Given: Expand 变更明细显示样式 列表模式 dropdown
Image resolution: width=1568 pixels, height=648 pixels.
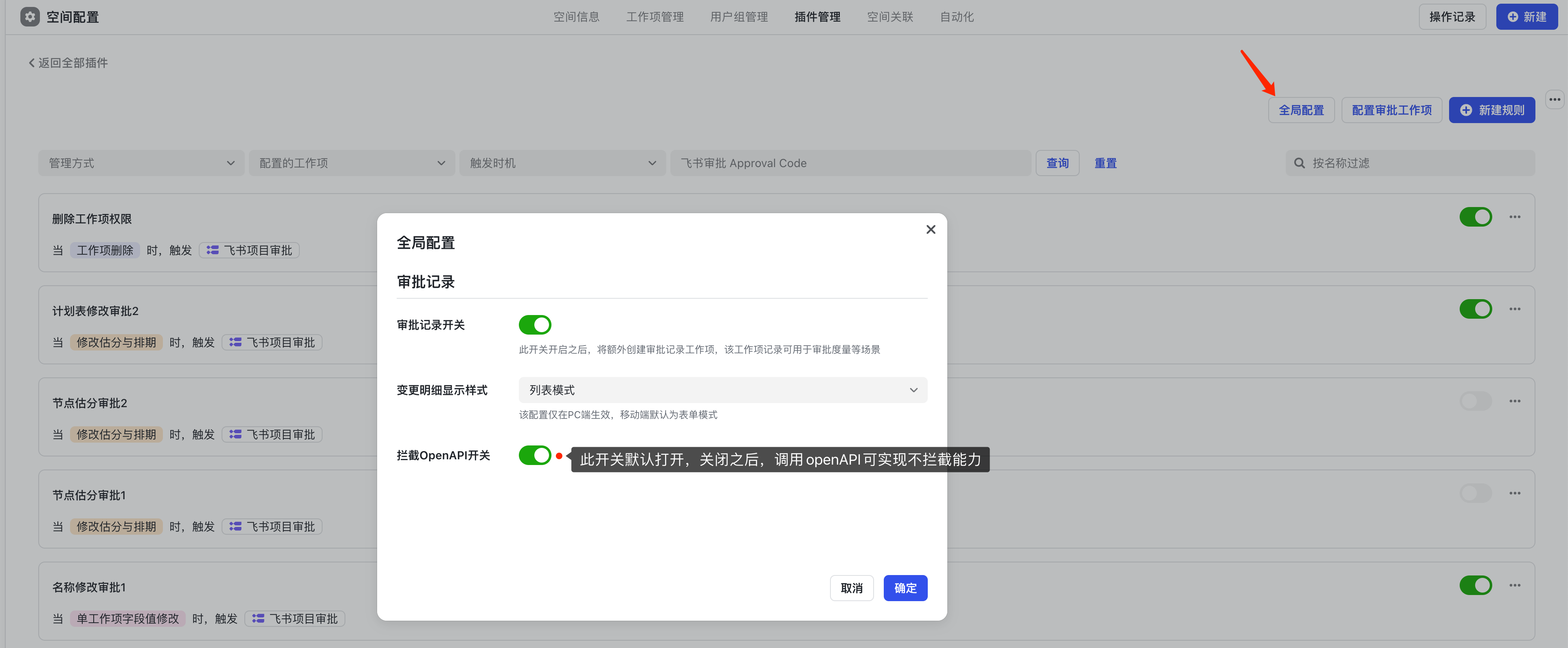Looking at the screenshot, I should click(723, 390).
